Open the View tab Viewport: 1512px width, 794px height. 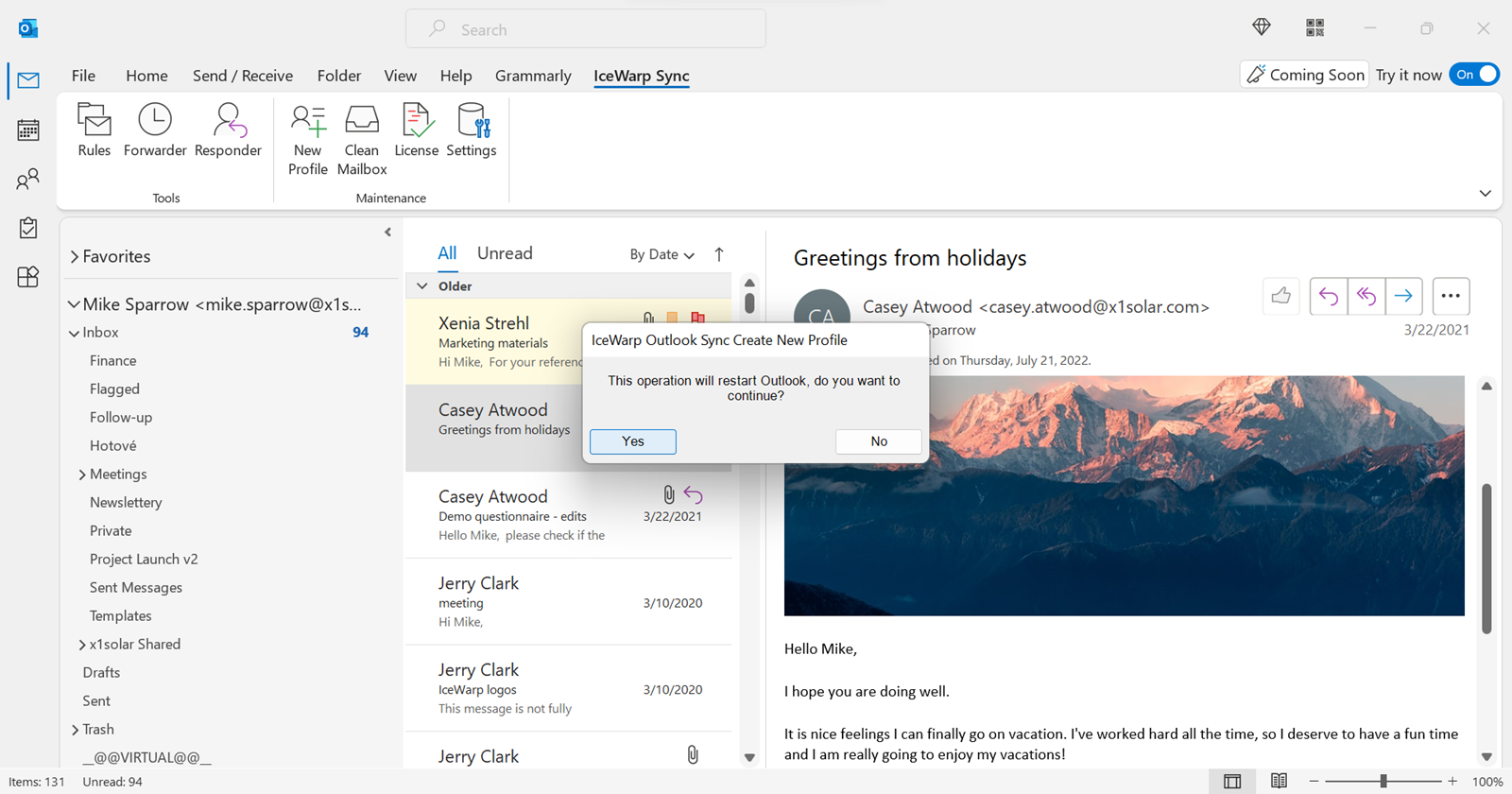400,76
